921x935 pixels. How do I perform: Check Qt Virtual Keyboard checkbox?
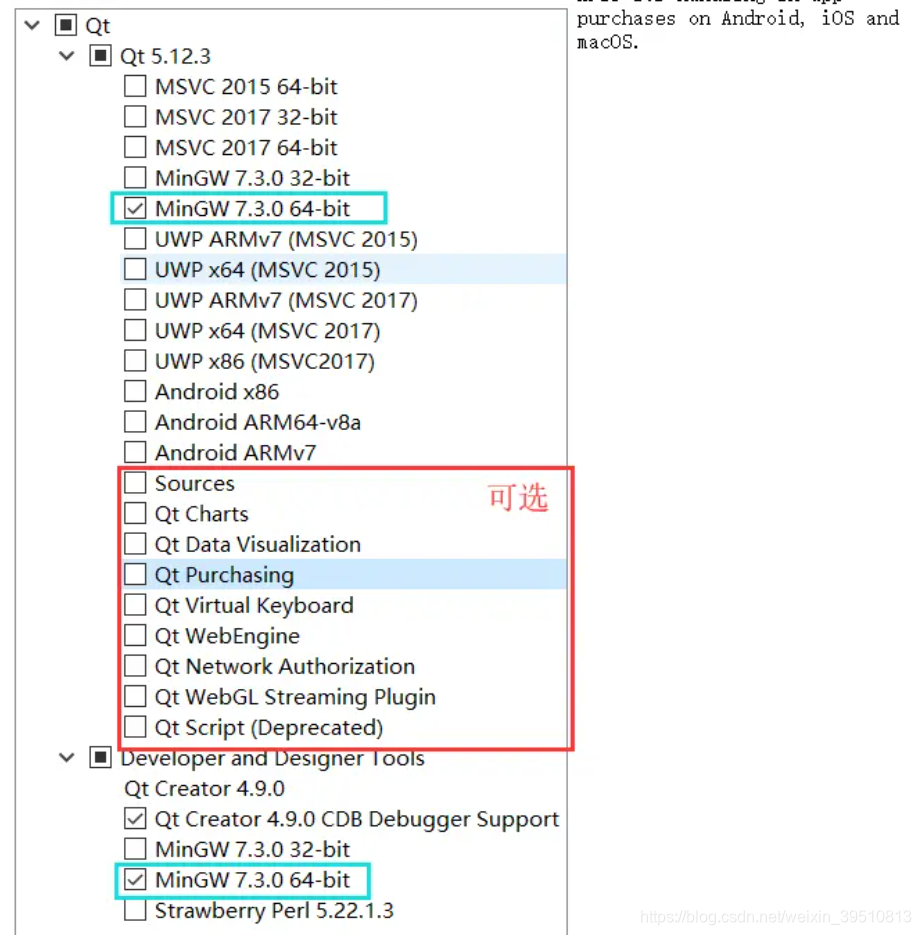pos(135,605)
